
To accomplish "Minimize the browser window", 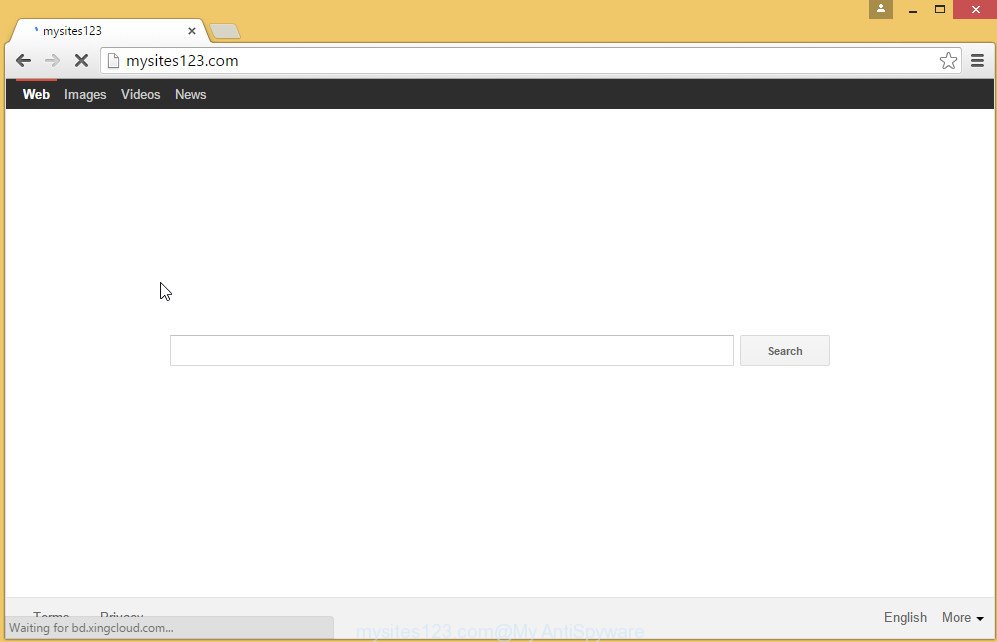I will pyautogui.click(x=912, y=10).
